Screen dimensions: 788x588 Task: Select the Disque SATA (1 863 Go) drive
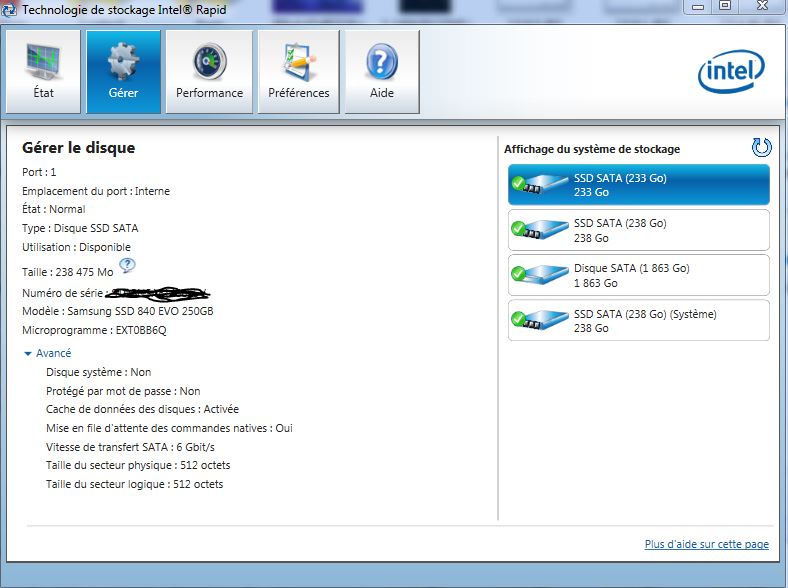click(639, 275)
